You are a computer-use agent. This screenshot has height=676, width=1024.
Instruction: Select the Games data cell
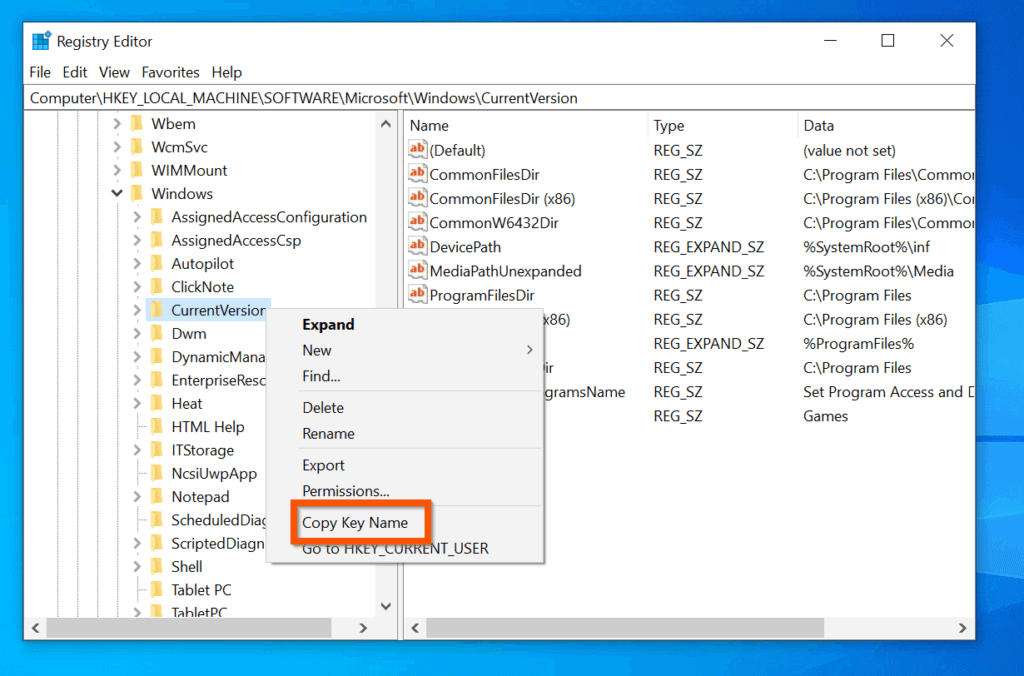tap(825, 416)
